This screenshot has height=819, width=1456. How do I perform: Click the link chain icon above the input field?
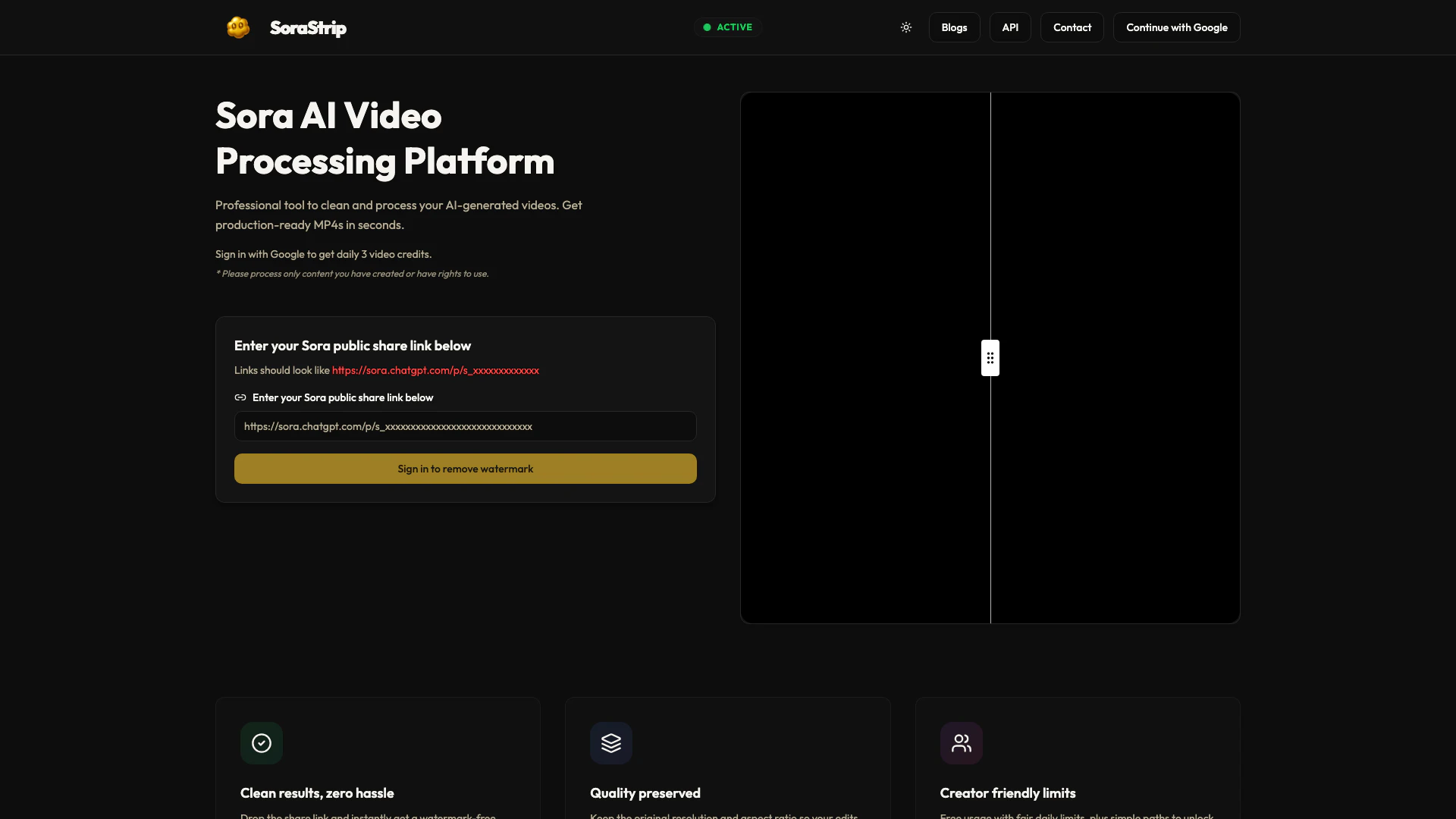click(x=240, y=397)
